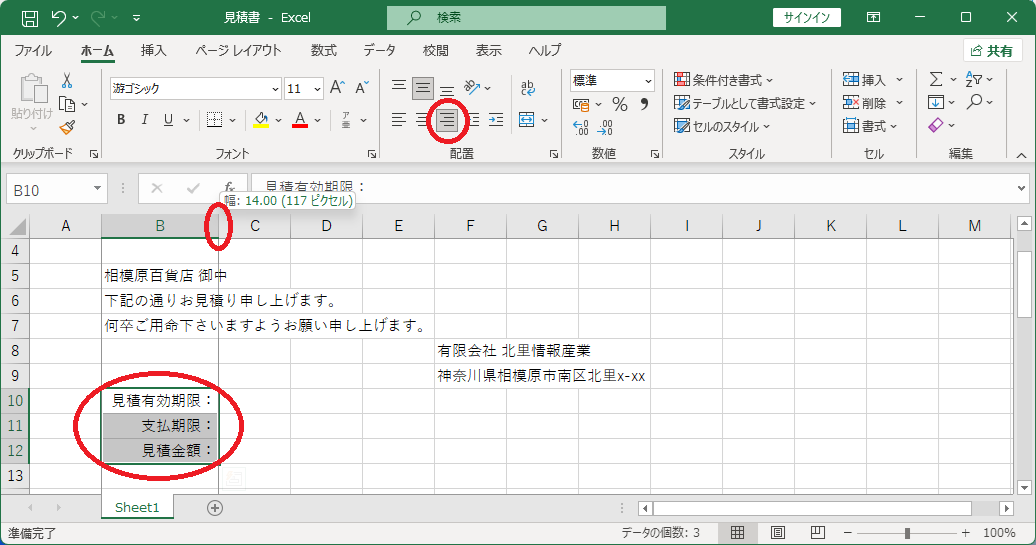Open Find and Select magnifier

974,102
